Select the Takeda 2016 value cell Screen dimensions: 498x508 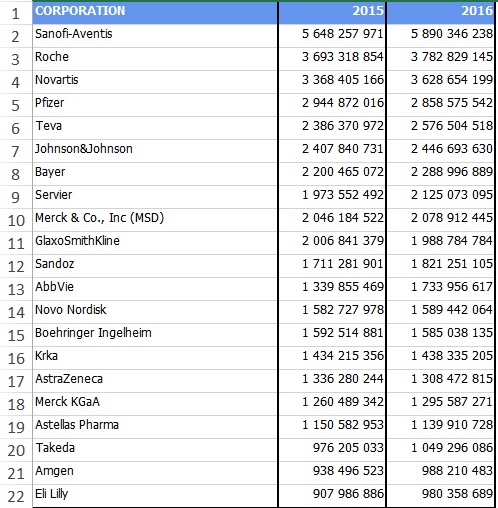point(441,450)
